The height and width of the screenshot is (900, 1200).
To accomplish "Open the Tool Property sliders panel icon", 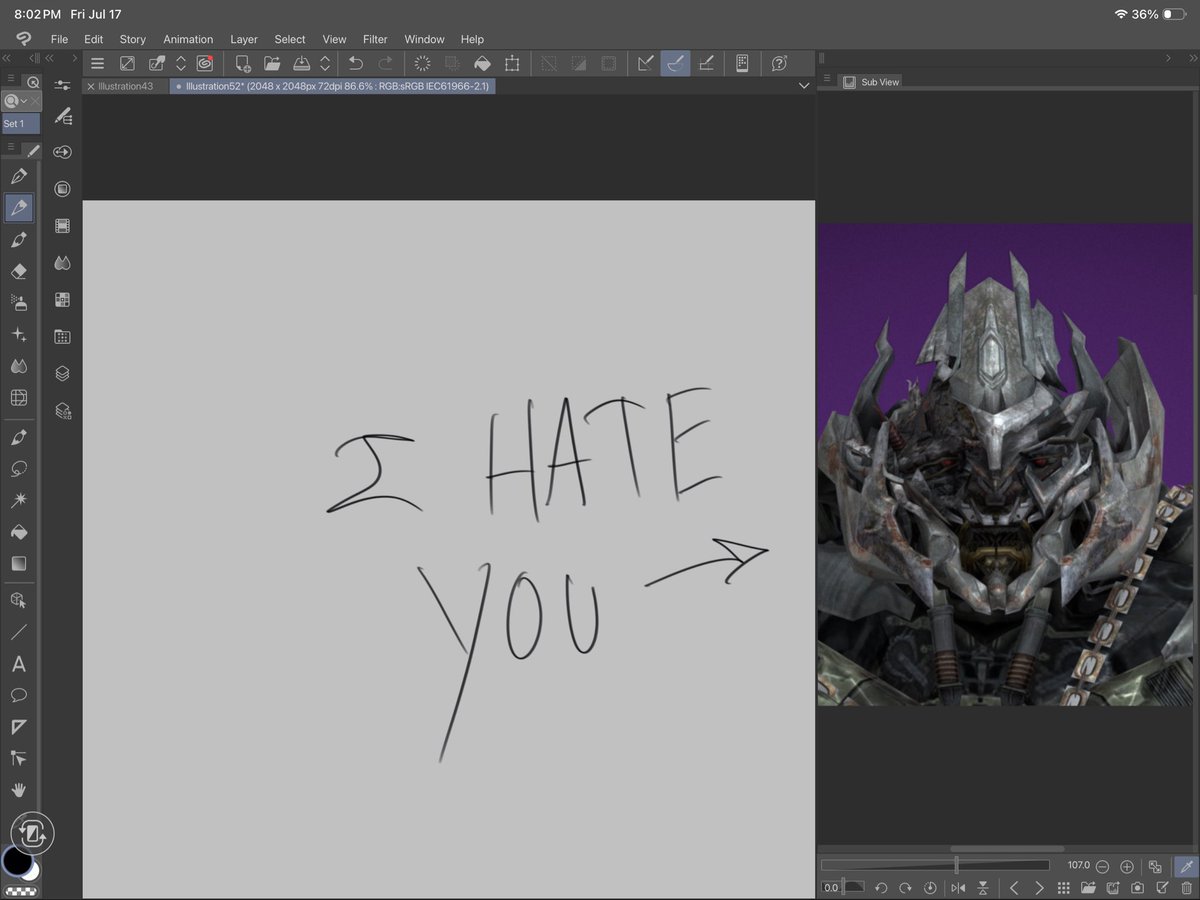I will click(x=63, y=86).
